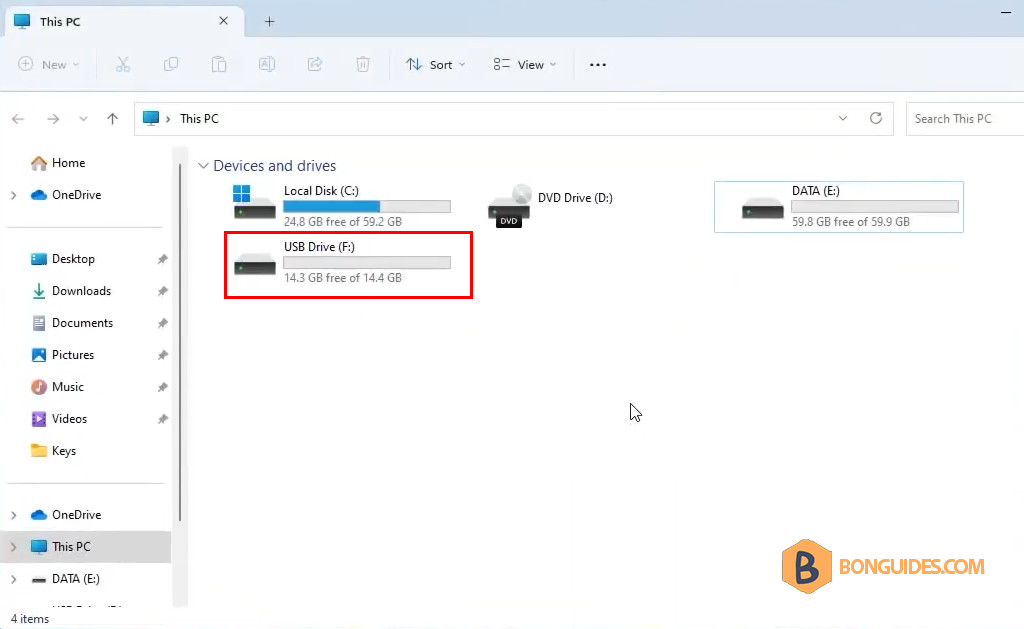Expand the DATA (E:) tree node
The image size is (1024, 629).
coord(14,579)
